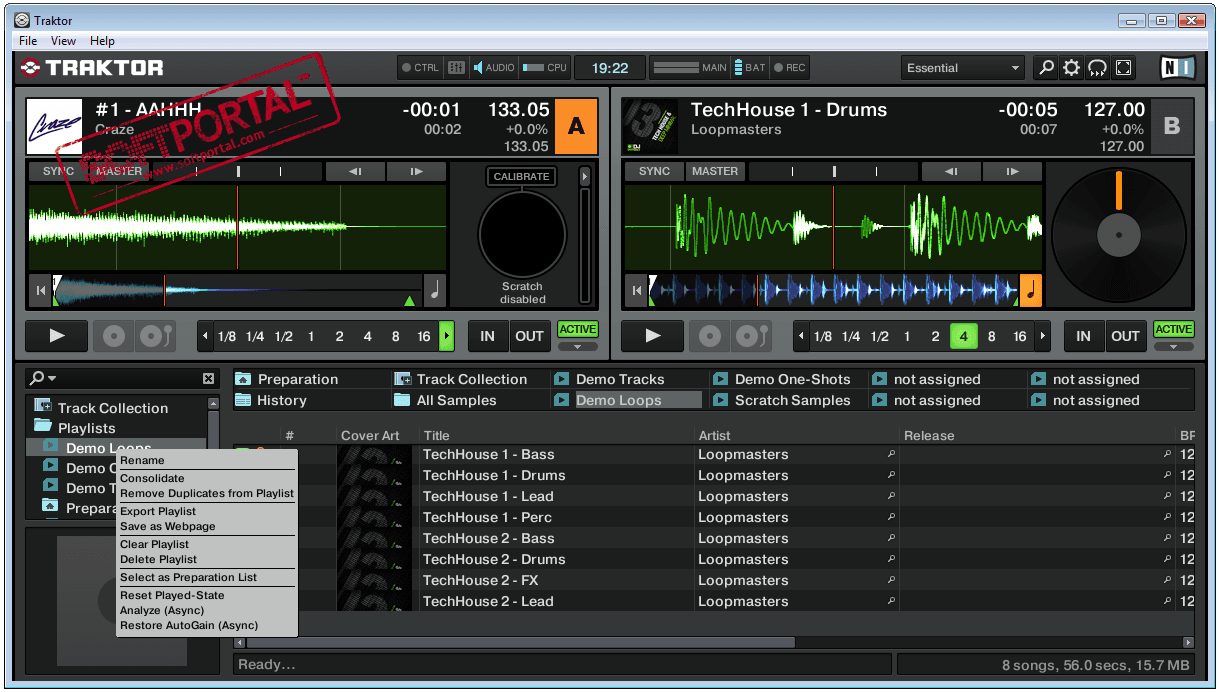Skip to track start on Deck B
Screen dimensions: 1219x692
pyautogui.click(x=636, y=291)
